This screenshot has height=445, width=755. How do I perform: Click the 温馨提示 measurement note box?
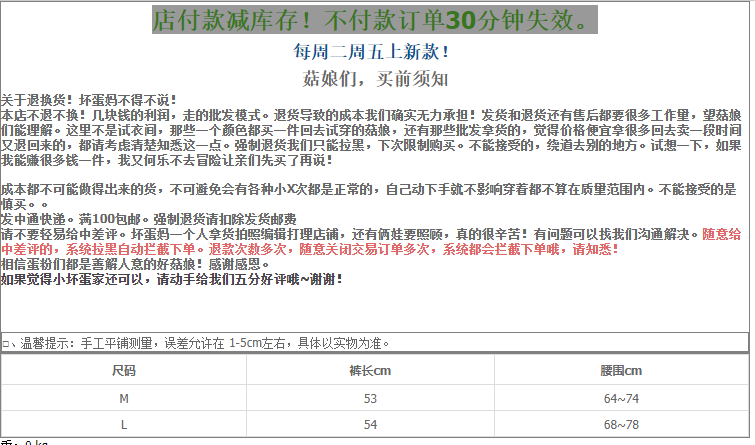pyautogui.click(x=374, y=343)
